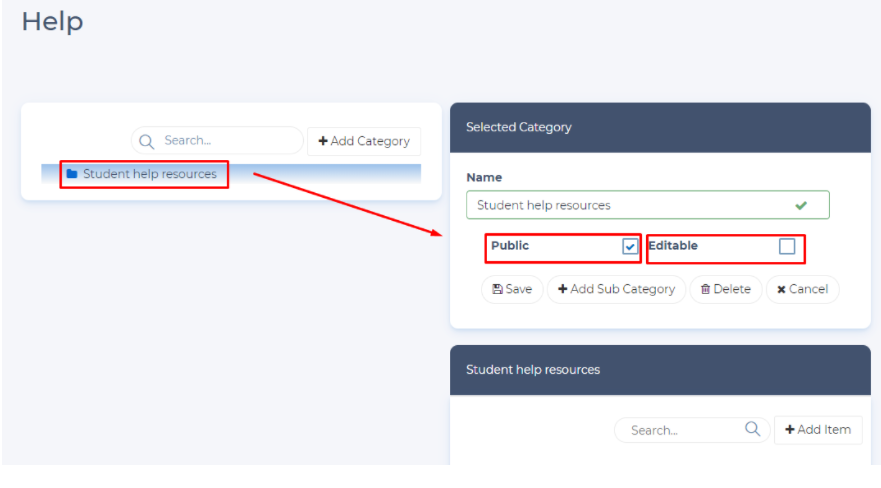Click the green checkmark in Name field
The width and height of the screenshot is (881, 488).
(801, 205)
